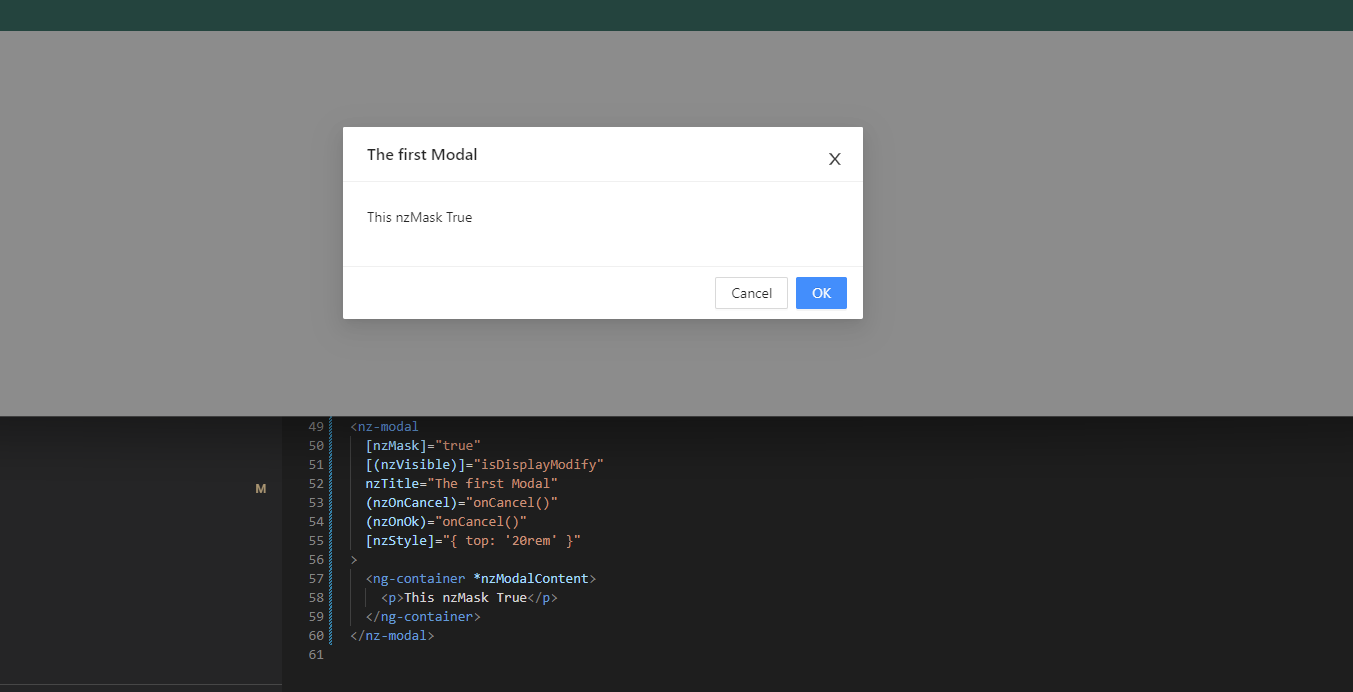1353x692 pixels.
Task: Click the closing nz-modal tag on line 60
Action: point(392,635)
